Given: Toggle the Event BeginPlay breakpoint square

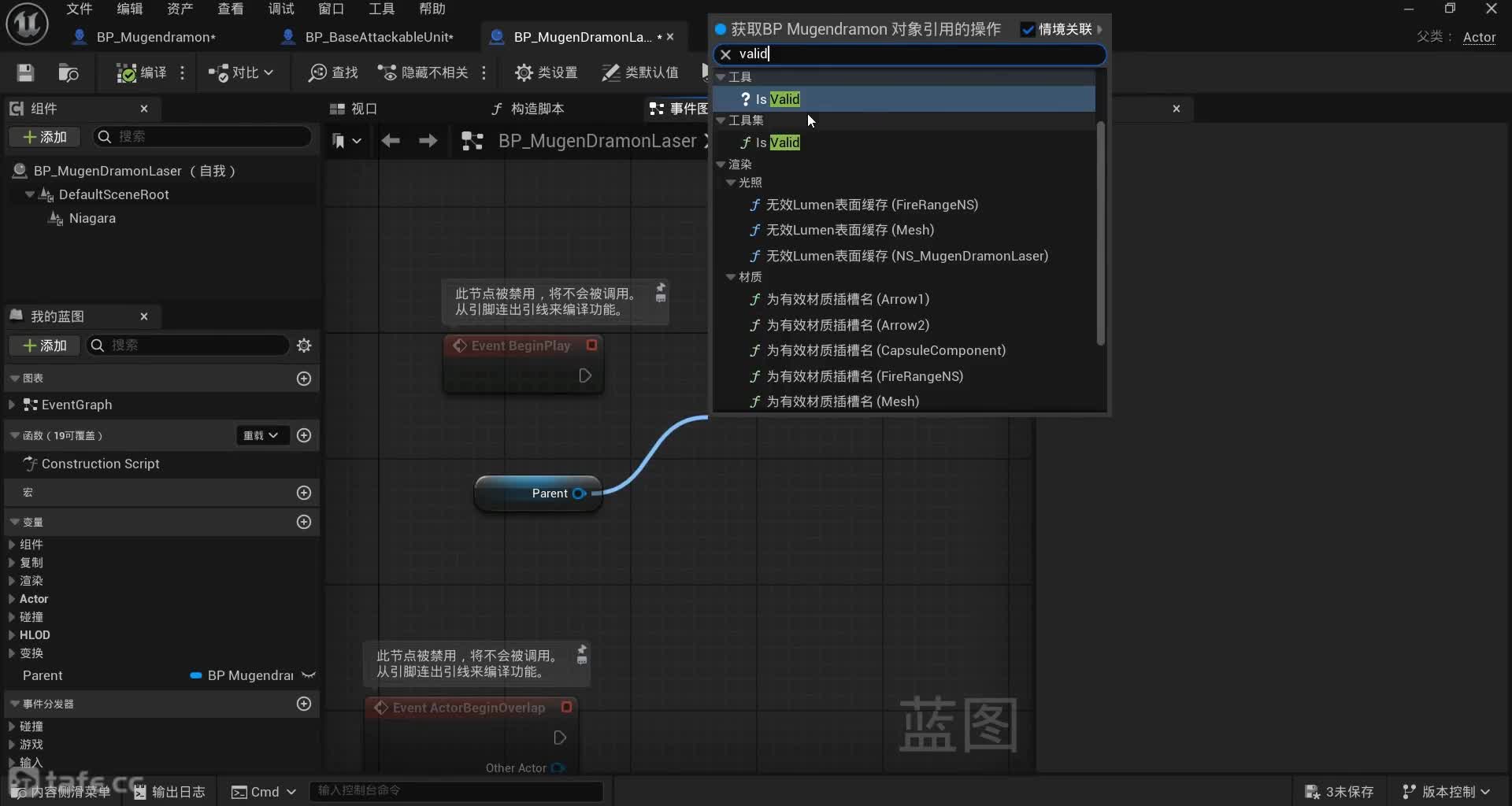Looking at the screenshot, I should pyautogui.click(x=591, y=345).
